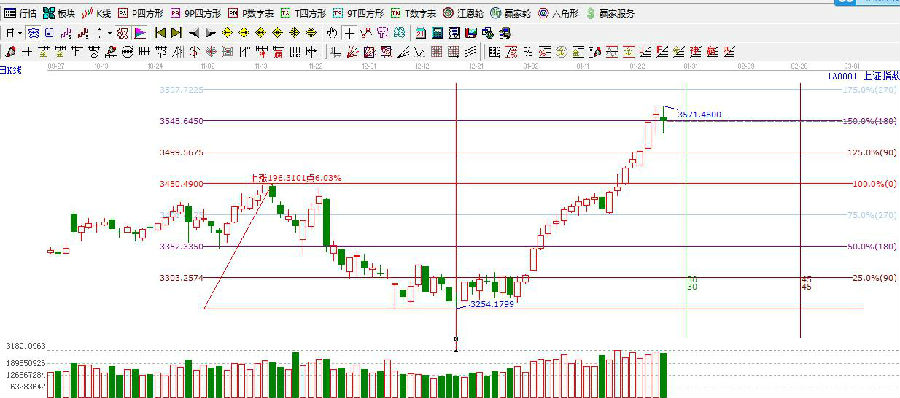The image size is (900, 398).
Task: Open the 江恩轮 Gann wheel tool
Action: point(464,13)
